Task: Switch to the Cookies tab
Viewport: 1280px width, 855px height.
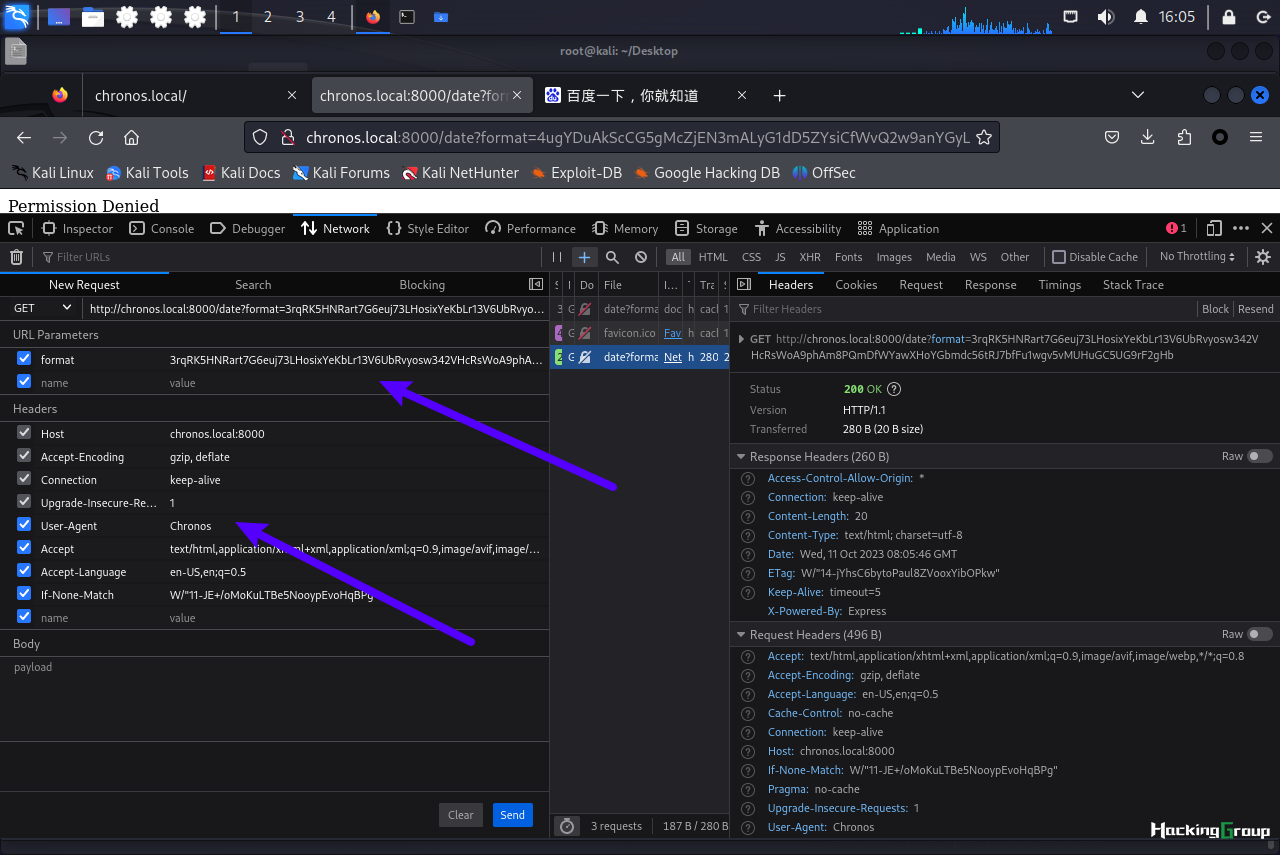Action: (856, 285)
